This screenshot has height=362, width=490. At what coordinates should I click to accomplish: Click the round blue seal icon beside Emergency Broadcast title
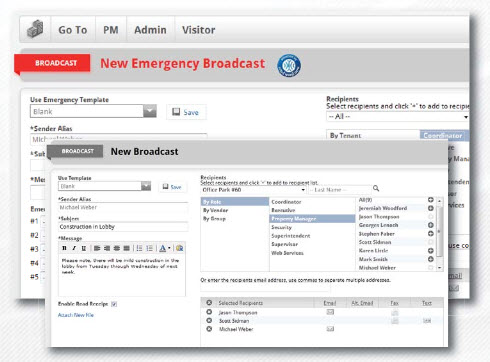click(x=289, y=66)
